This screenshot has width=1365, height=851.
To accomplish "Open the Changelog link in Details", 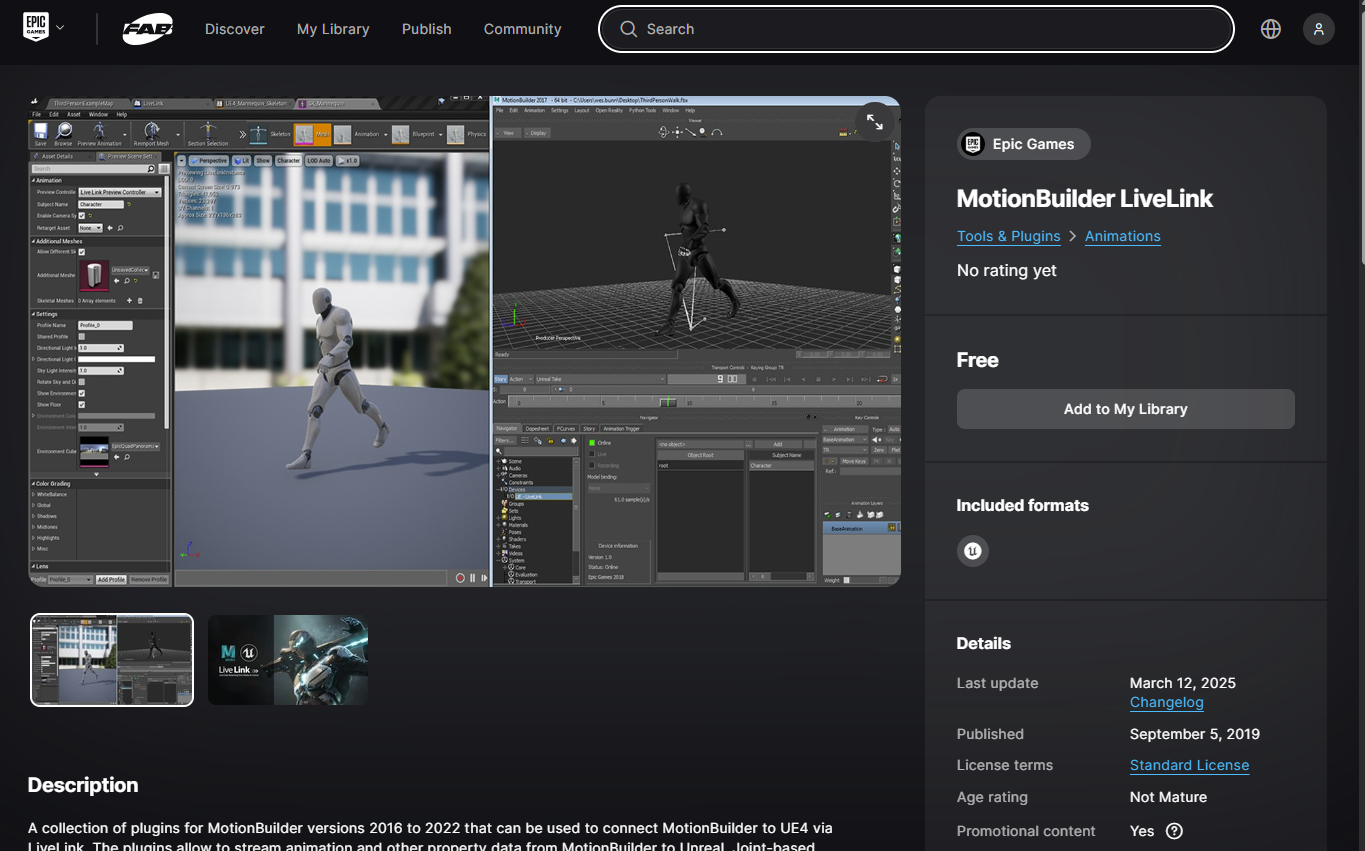I will [x=1166, y=702].
